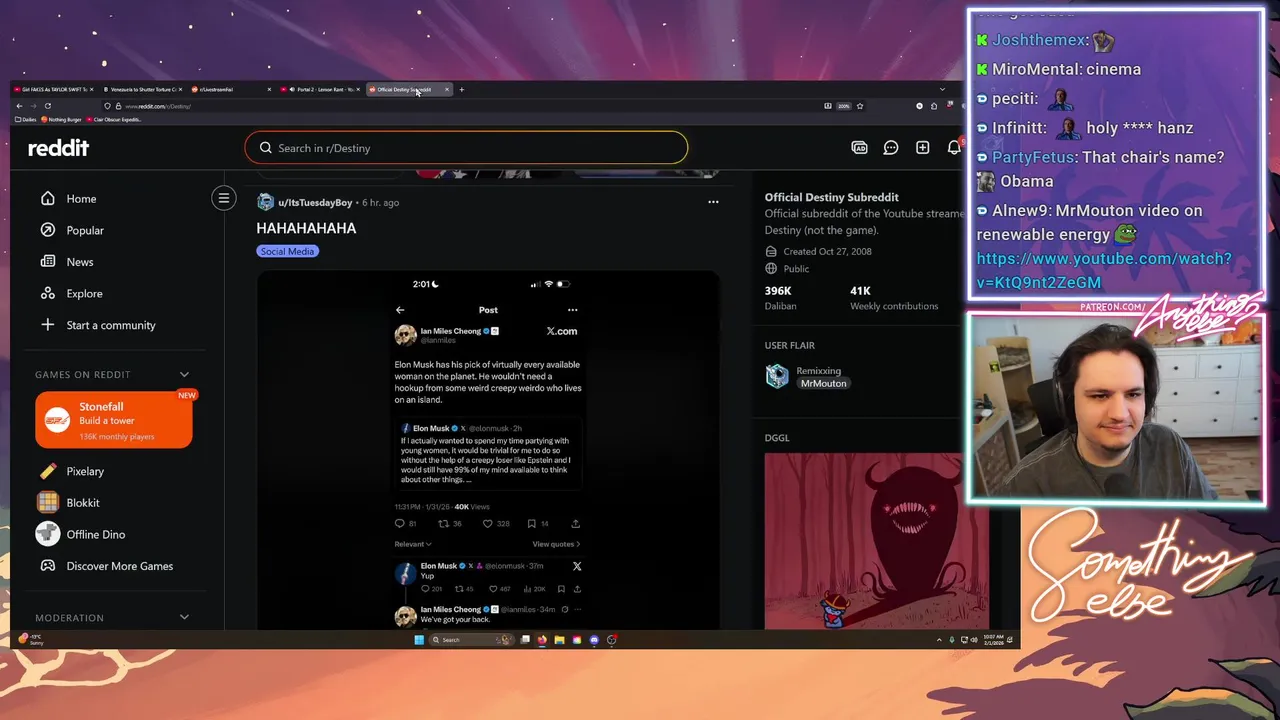Click the volume icon in system tray
The image size is (1280, 720).
(x=974, y=640)
